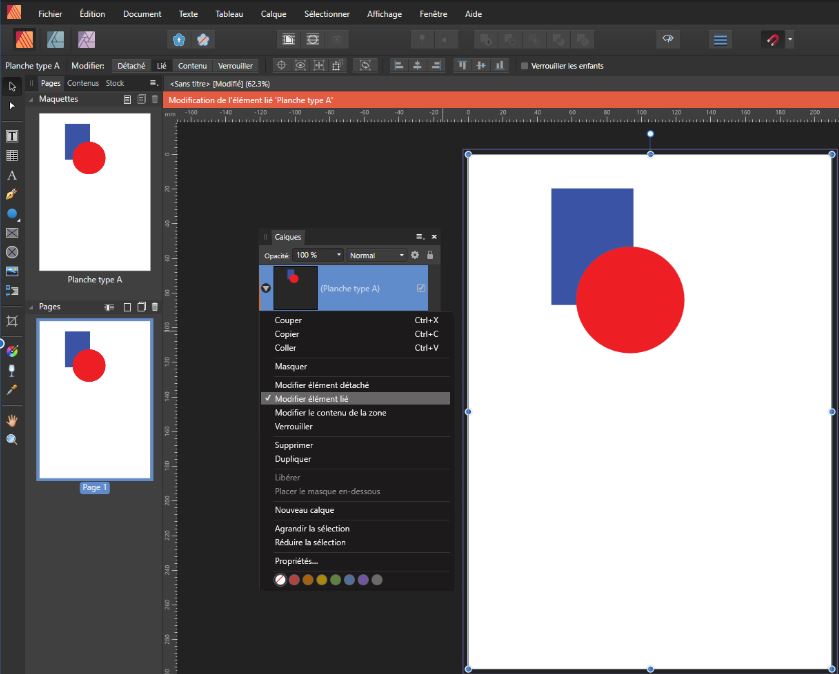The width and height of the screenshot is (839, 674).
Task: Switch to the Contenus tab
Action: [x=83, y=83]
